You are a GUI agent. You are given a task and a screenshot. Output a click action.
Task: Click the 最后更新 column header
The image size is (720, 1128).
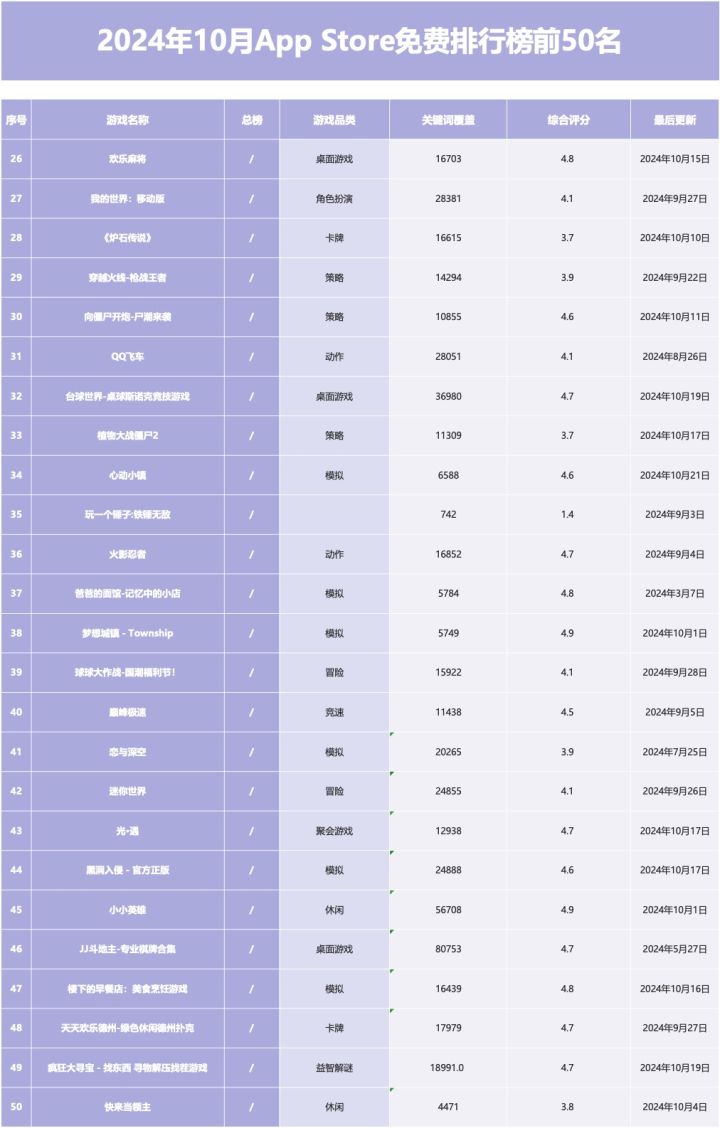click(675, 119)
